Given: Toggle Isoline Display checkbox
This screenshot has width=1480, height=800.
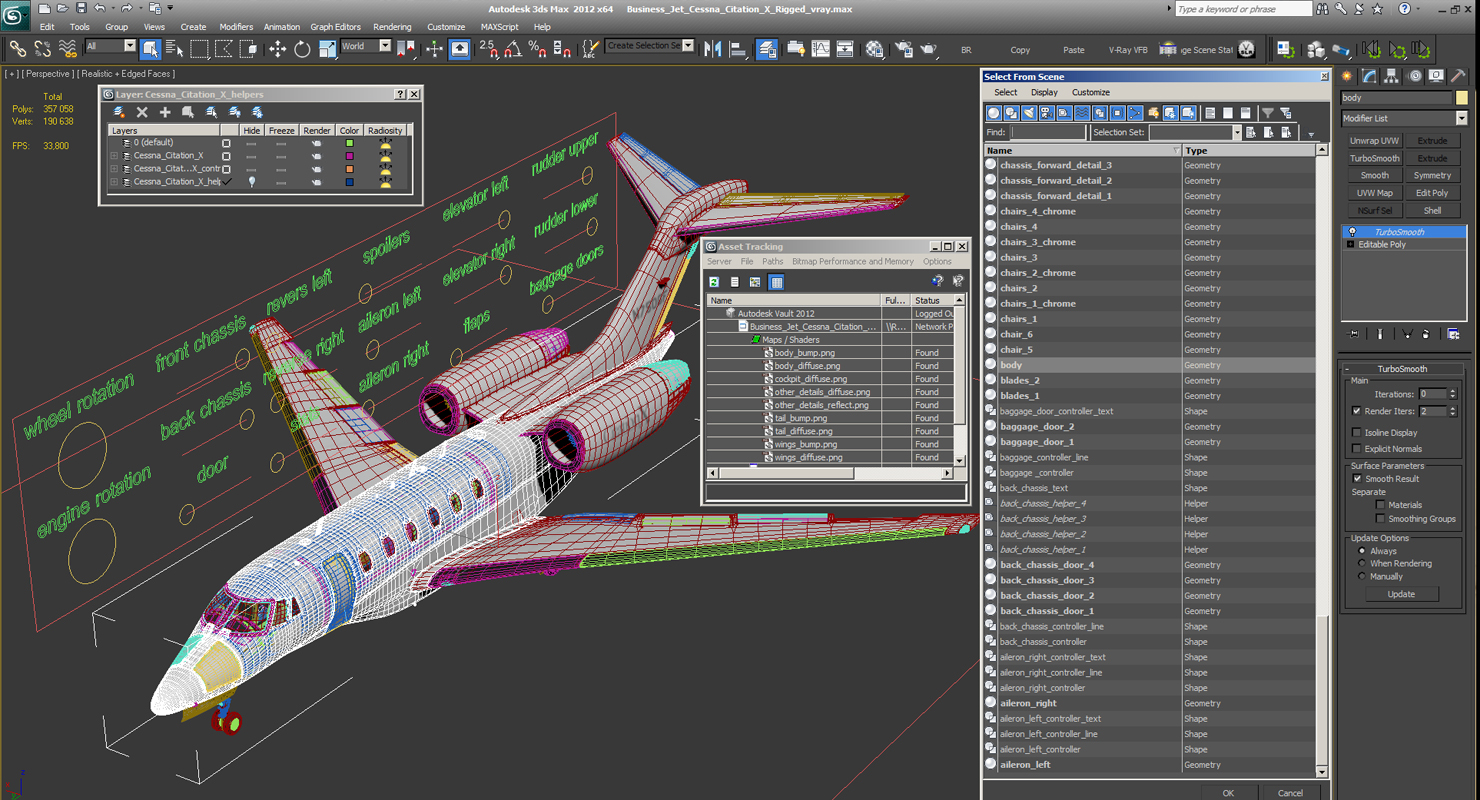Looking at the screenshot, I should [1357, 433].
